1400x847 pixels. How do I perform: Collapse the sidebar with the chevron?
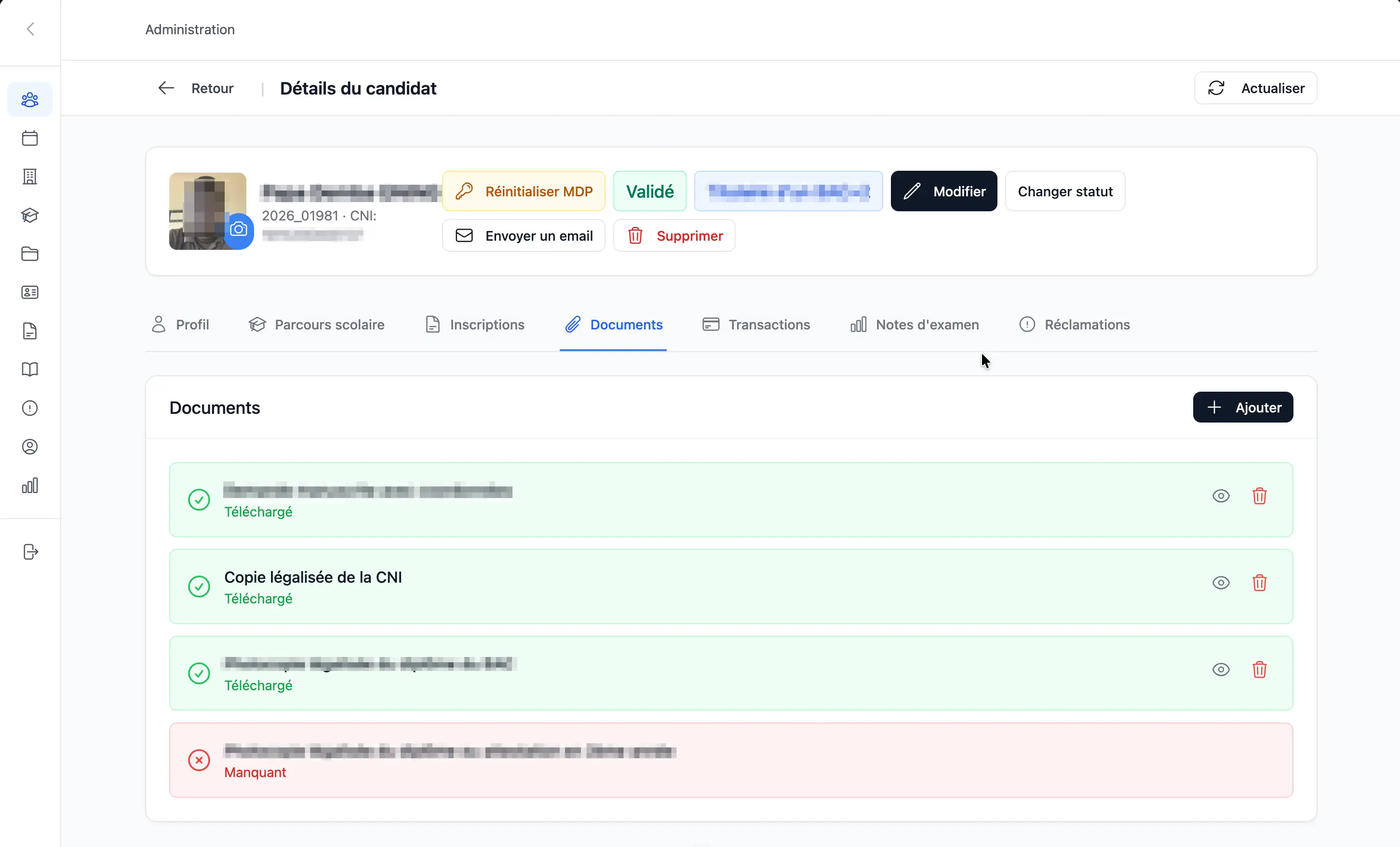[x=31, y=29]
